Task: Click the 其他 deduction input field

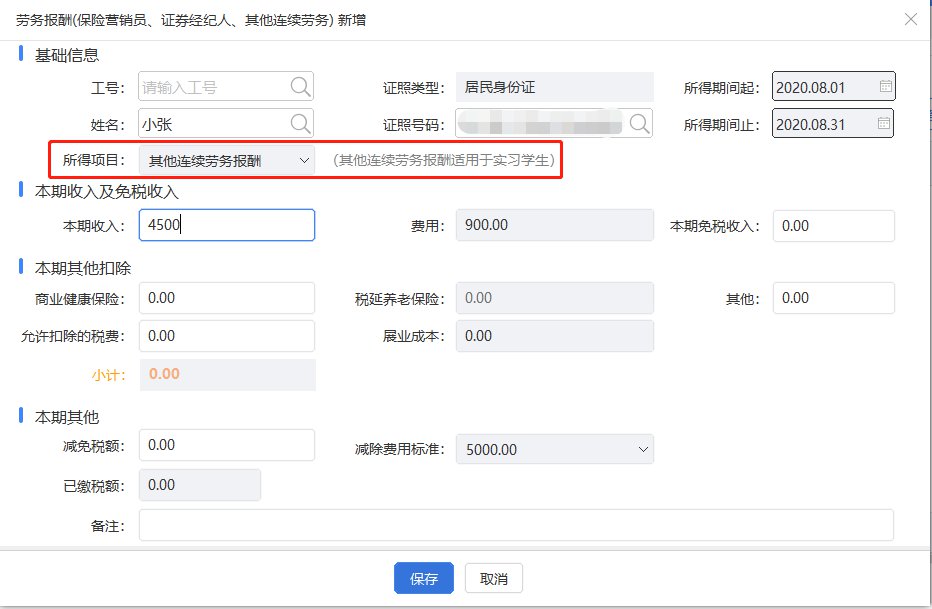Action: point(833,298)
